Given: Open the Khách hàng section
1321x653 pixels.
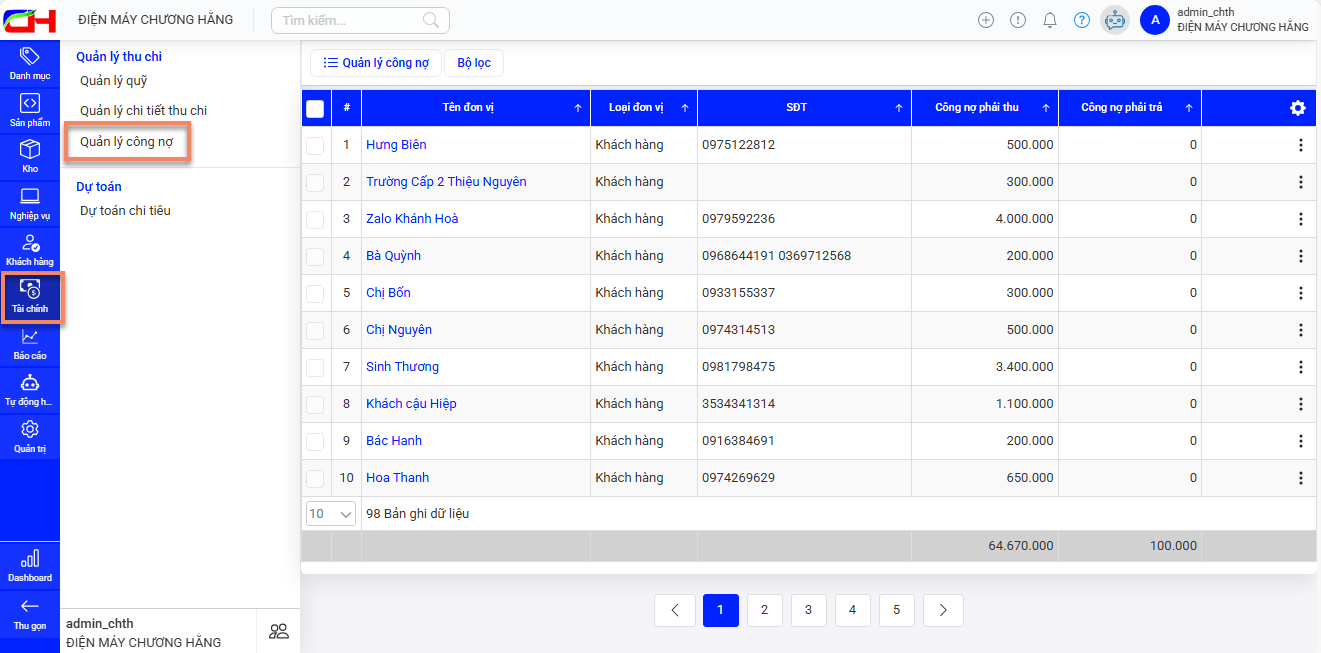Looking at the screenshot, I should pyautogui.click(x=30, y=249).
